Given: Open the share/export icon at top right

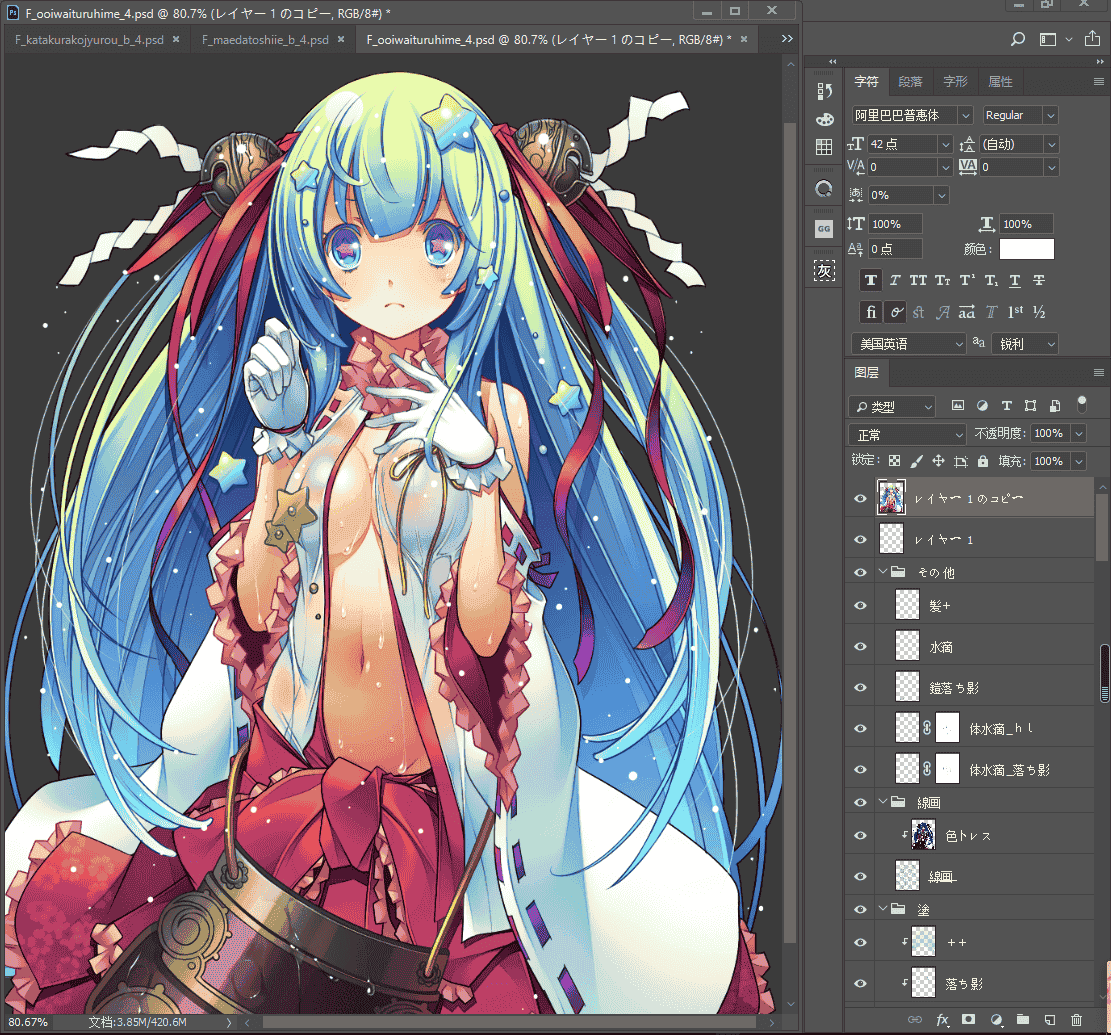Looking at the screenshot, I should 1093,39.
